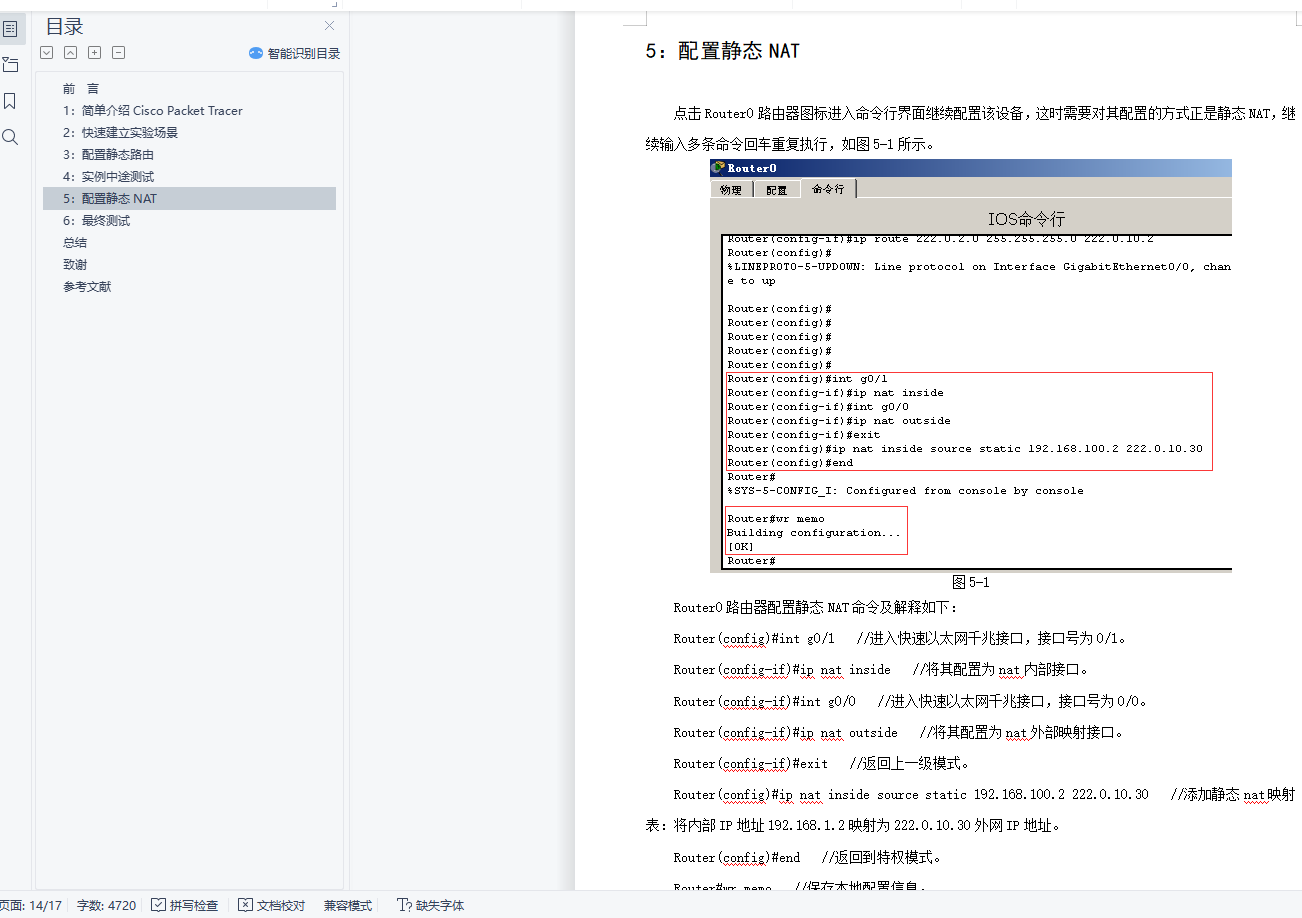Jump to 6: 最终测试 section
Viewport: 1302px width, 918px height.
[x=96, y=221]
